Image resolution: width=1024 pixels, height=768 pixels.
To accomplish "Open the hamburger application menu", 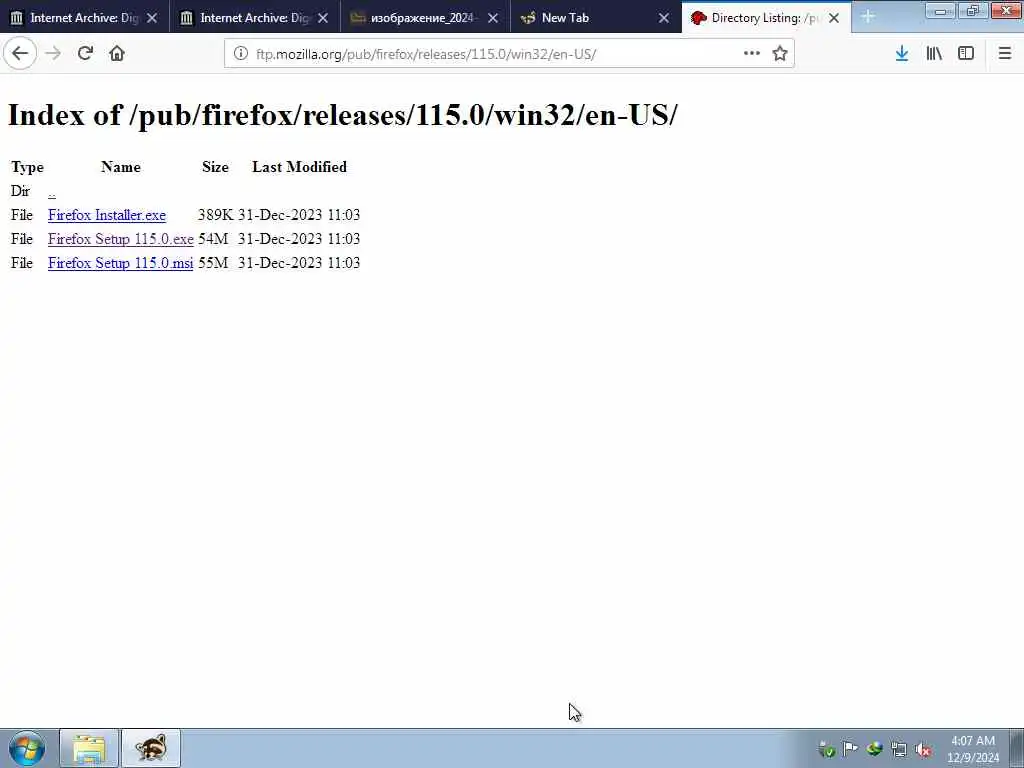I will [x=1004, y=54].
